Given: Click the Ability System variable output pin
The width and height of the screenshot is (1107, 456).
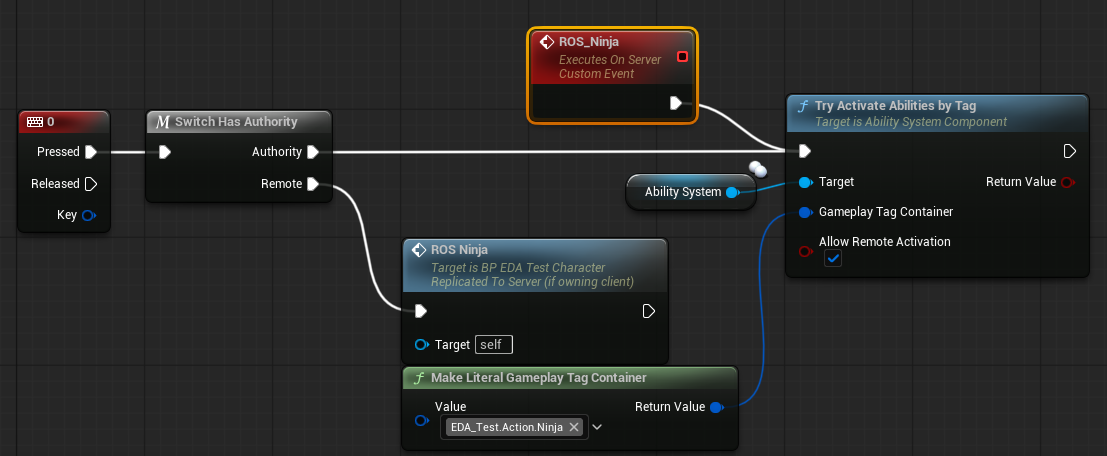Looking at the screenshot, I should click(732, 192).
